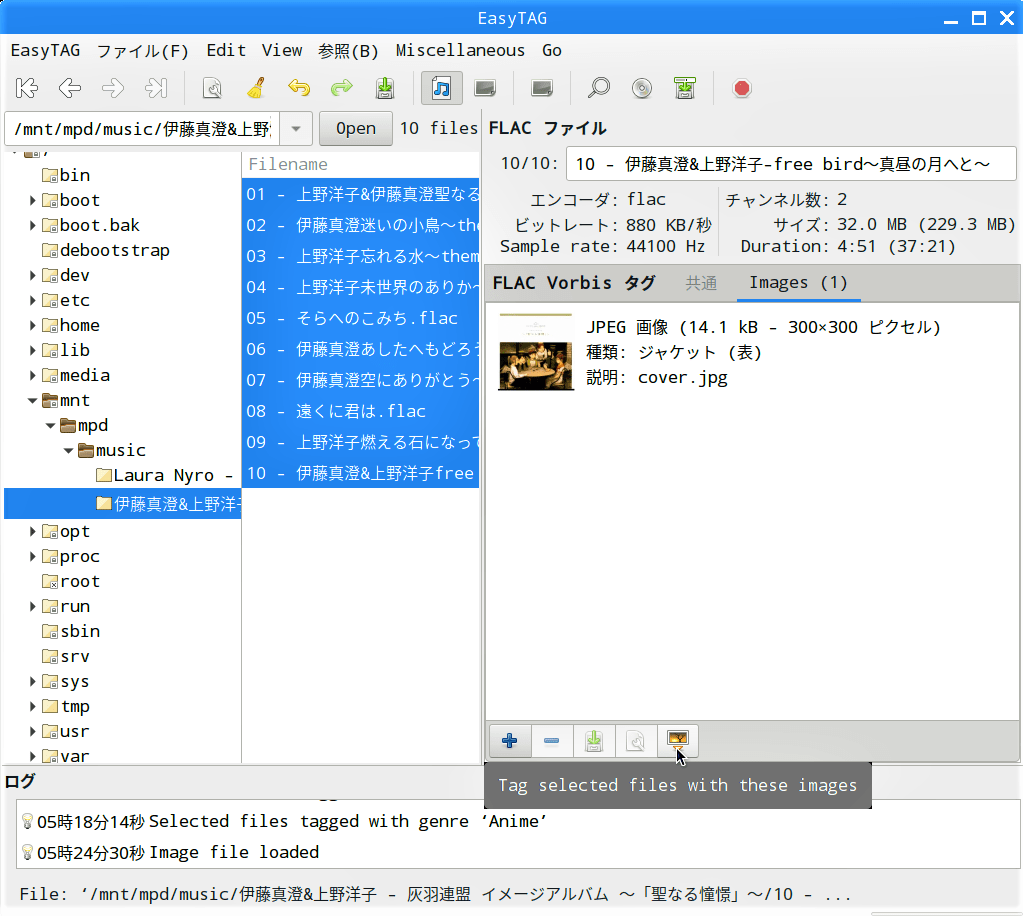Click the FLAC Vorbis タグ panel heading
The width and height of the screenshot is (1023, 916).
tap(574, 282)
